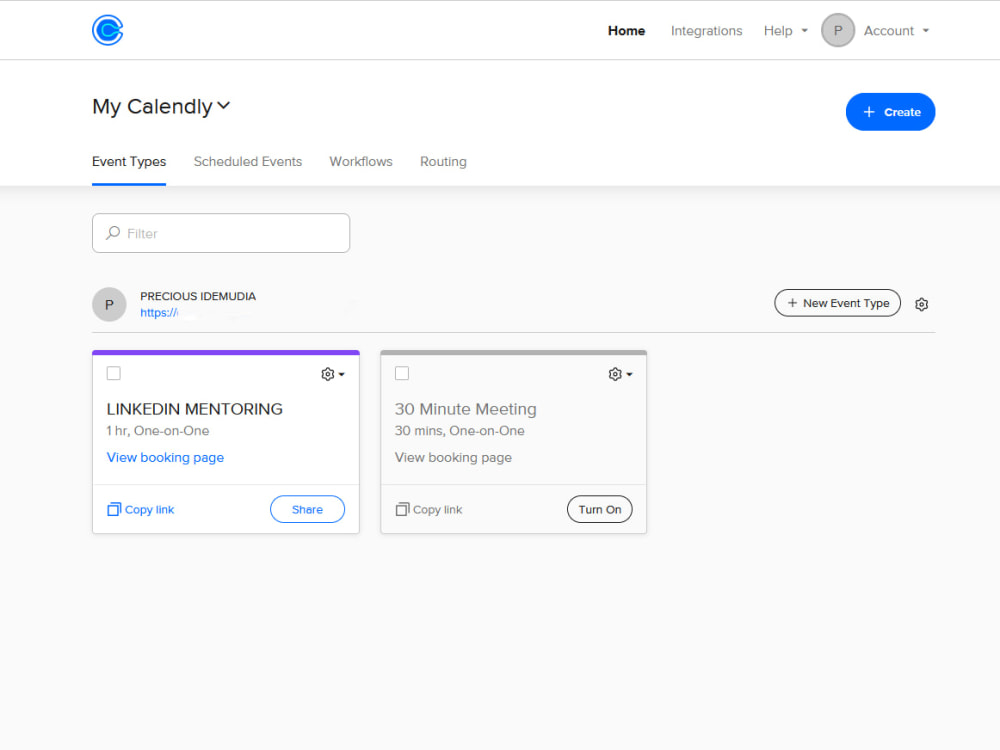This screenshot has width=1000, height=750.
Task: Open the Integrations nav item
Action: (706, 31)
